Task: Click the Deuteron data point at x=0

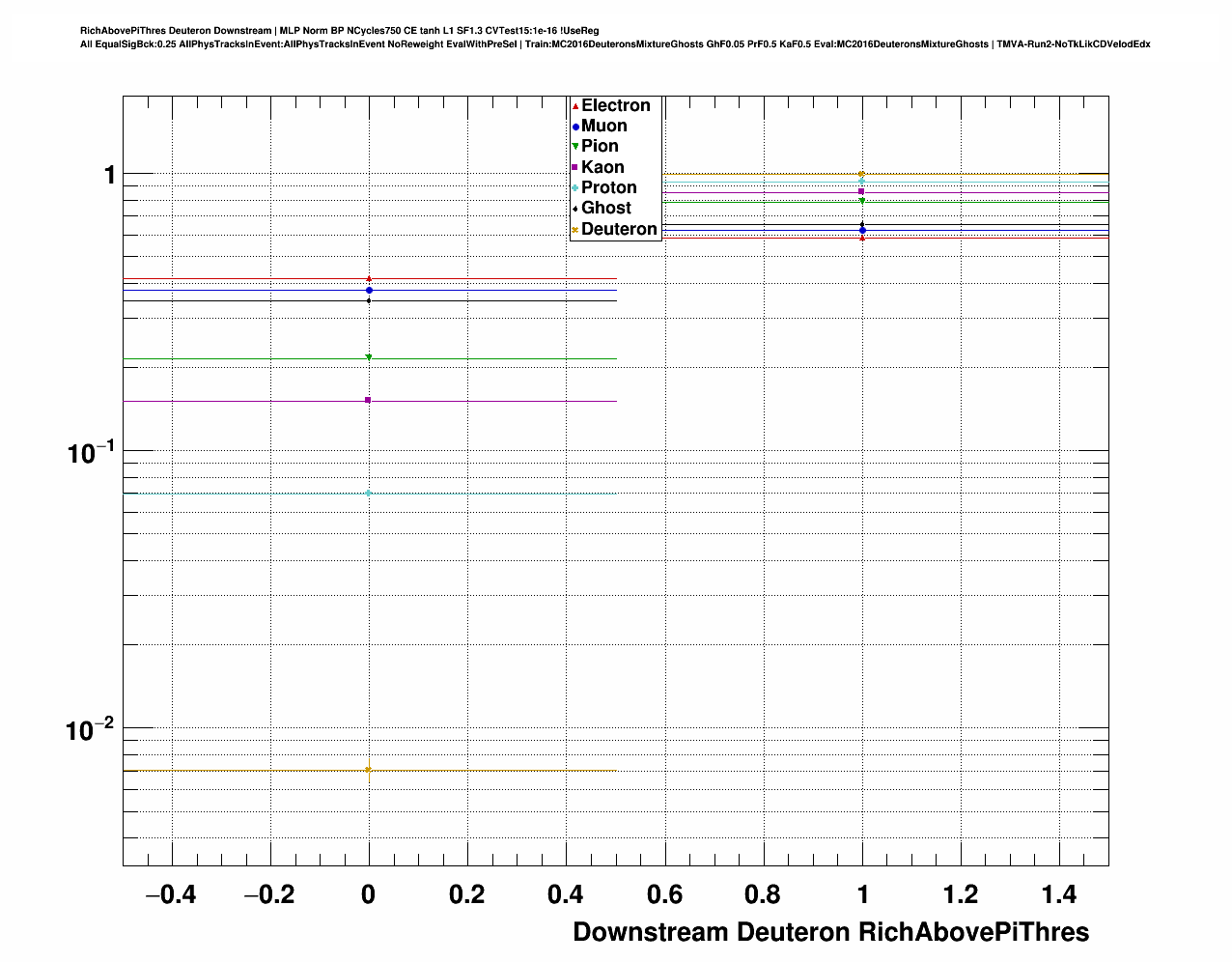Action: (x=369, y=770)
